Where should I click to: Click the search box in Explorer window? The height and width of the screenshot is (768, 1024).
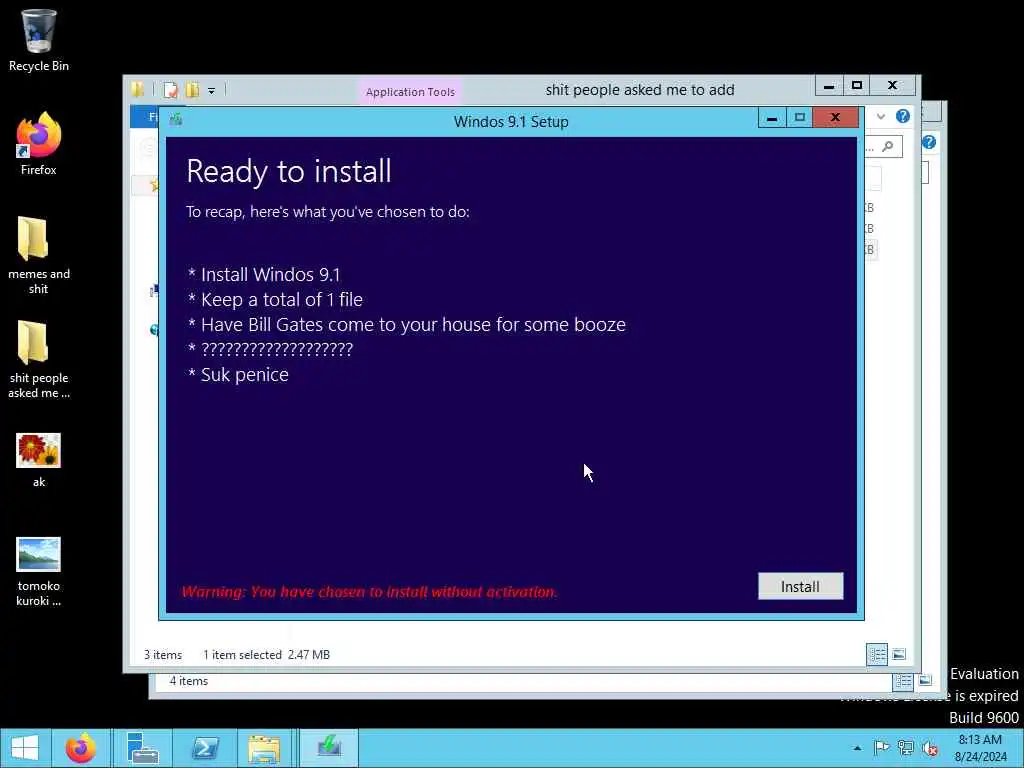883,146
